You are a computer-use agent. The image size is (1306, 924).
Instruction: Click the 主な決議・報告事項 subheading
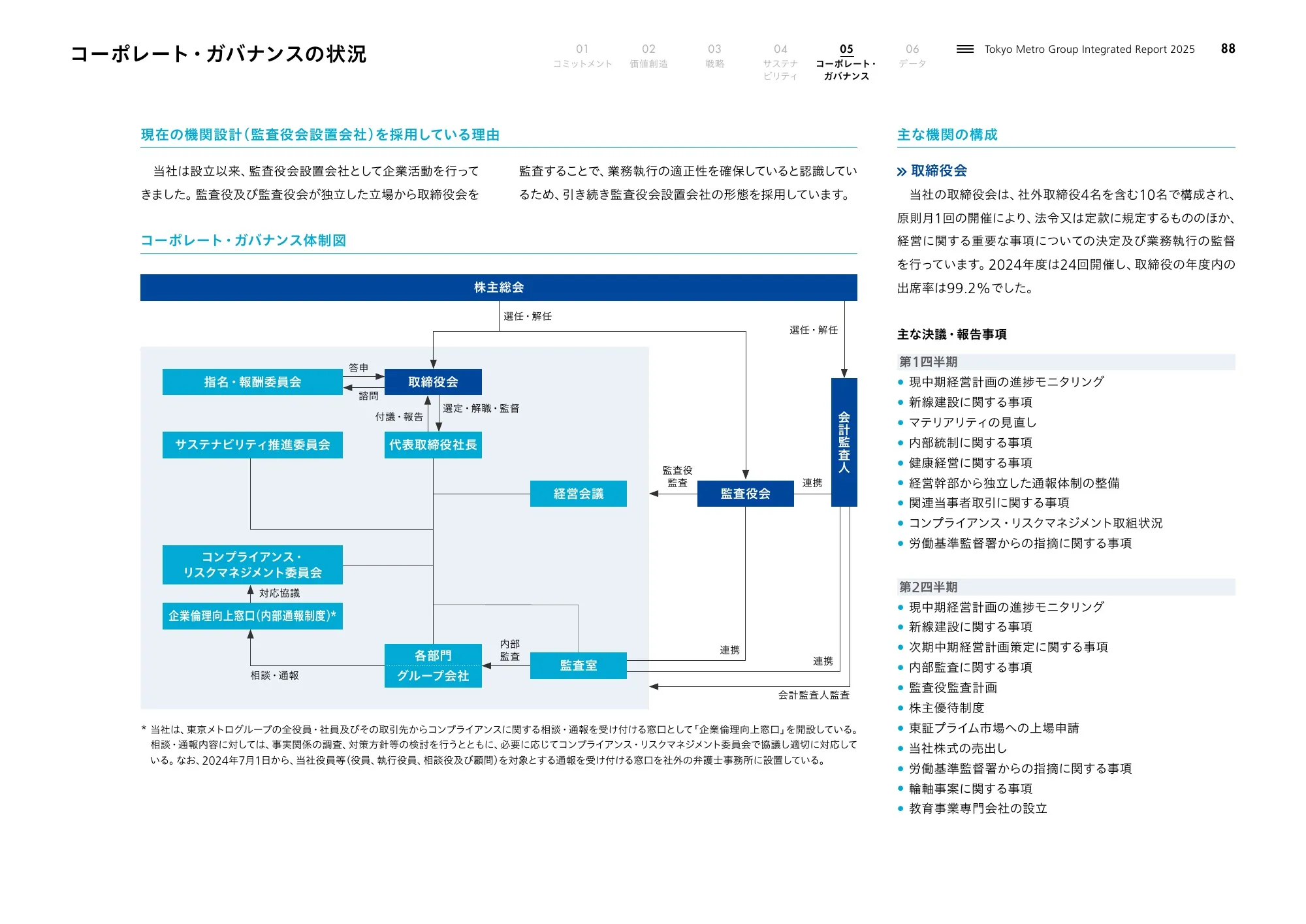pos(951,334)
